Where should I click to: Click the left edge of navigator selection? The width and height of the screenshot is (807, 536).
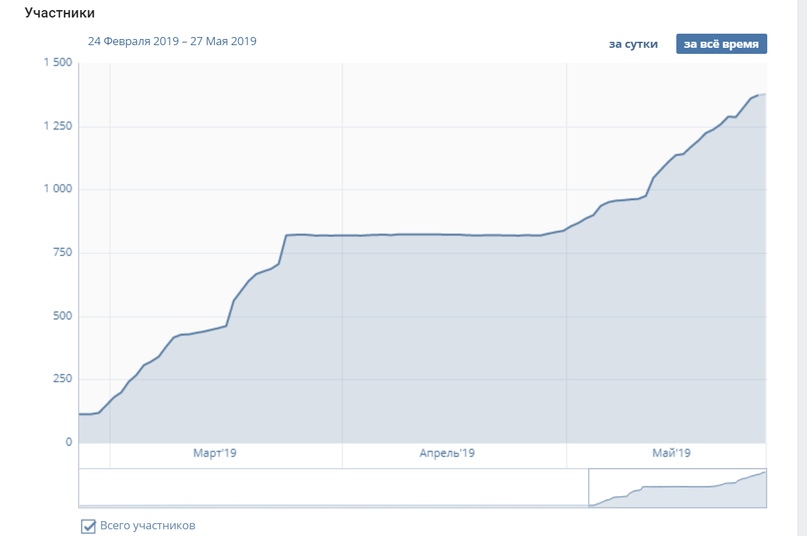589,488
